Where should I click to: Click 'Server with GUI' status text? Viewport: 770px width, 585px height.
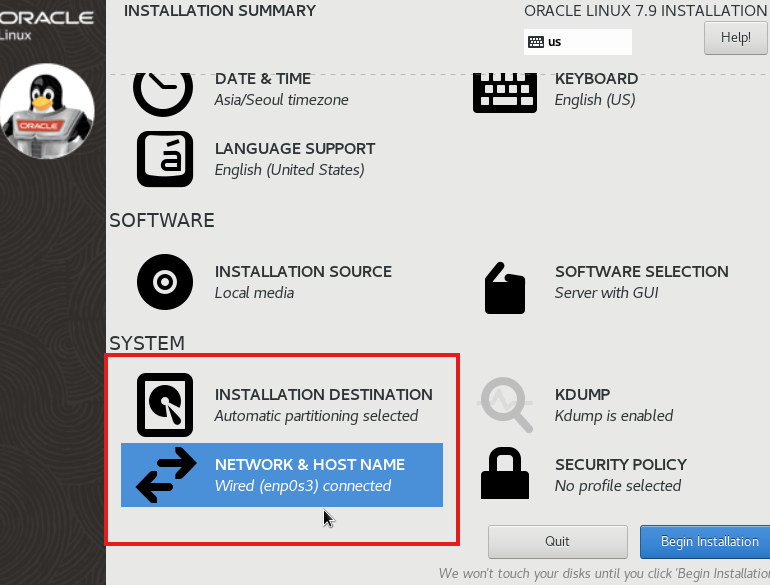coord(606,293)
